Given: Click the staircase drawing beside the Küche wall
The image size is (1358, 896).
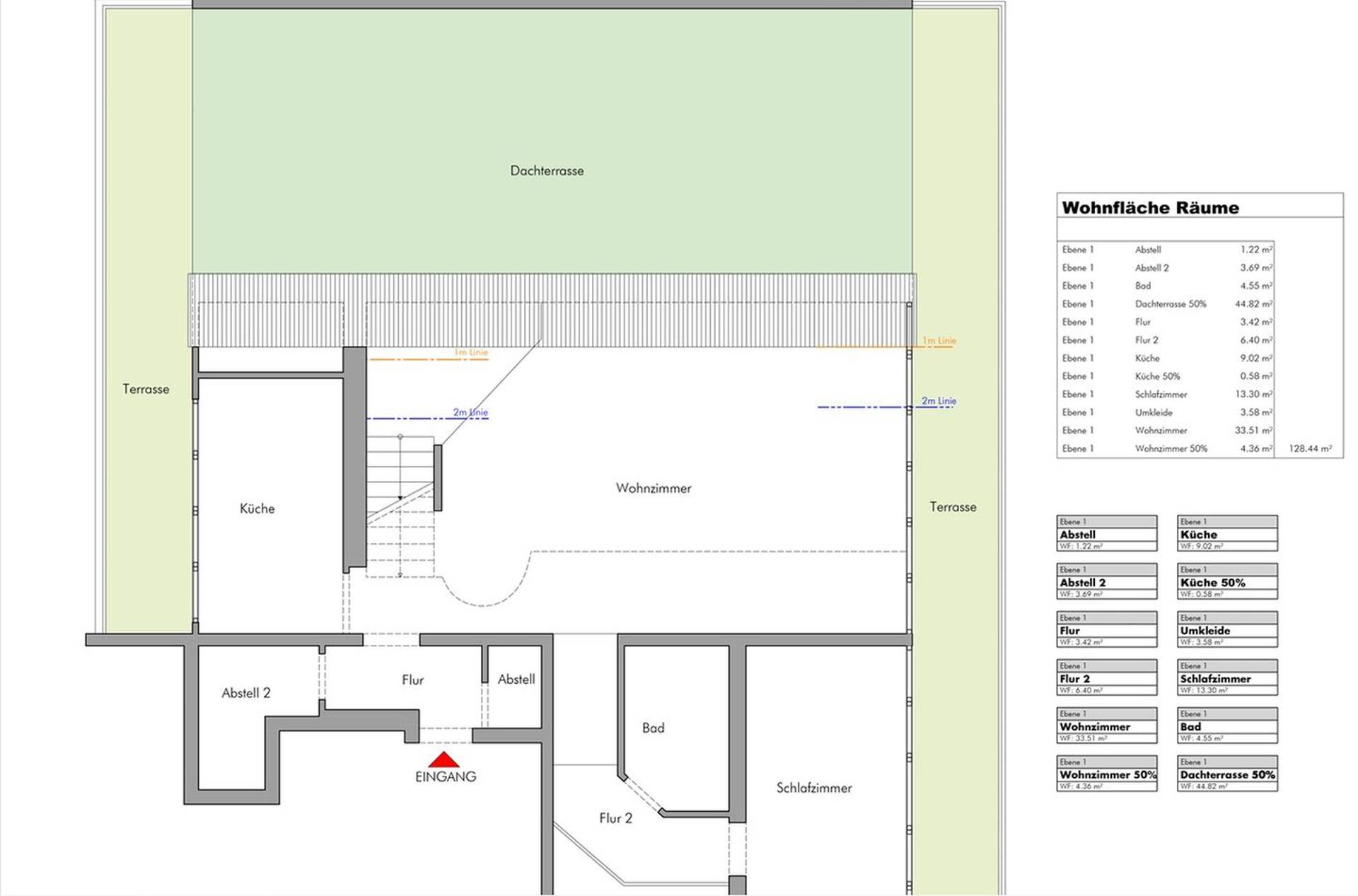Looking at the screenshot, I should pos(400,506).
